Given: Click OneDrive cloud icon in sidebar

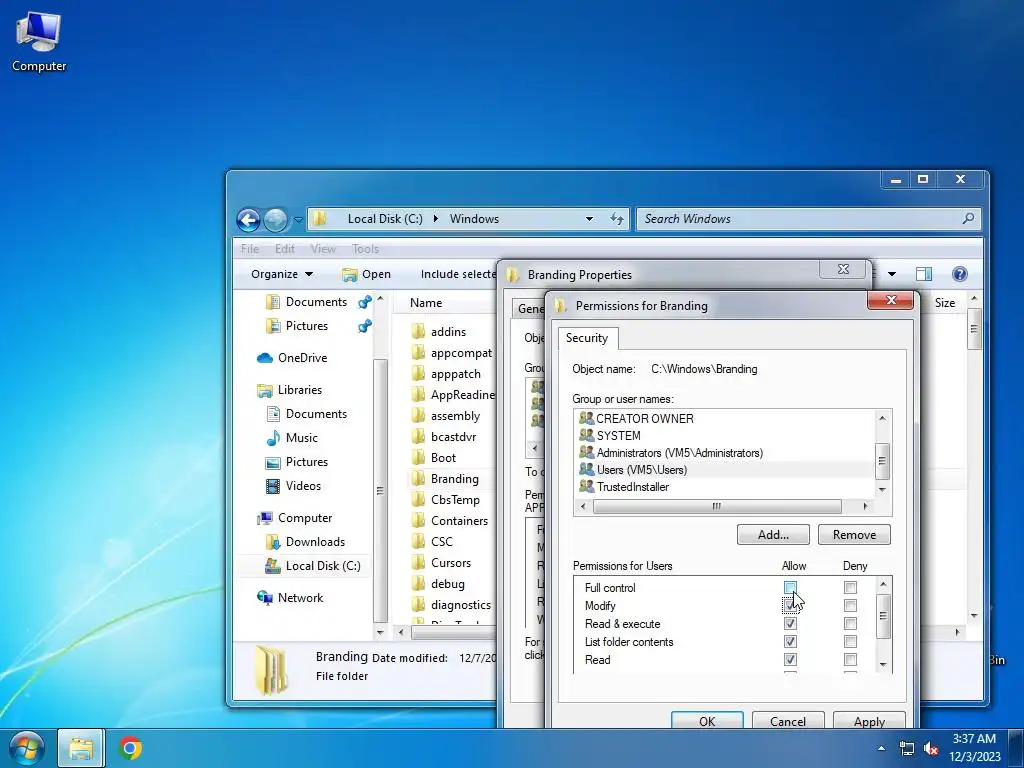Looking at the screenshot, I should 264,358.
